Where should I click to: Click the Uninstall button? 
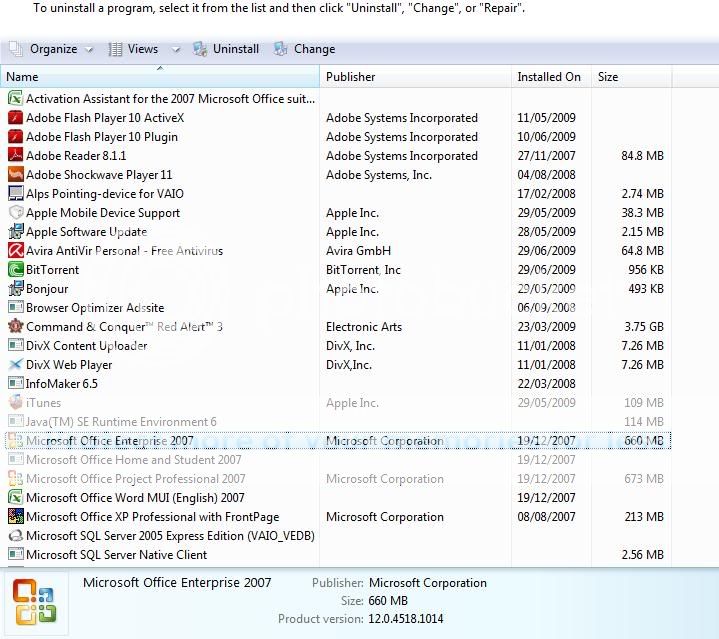coord(226,49)
